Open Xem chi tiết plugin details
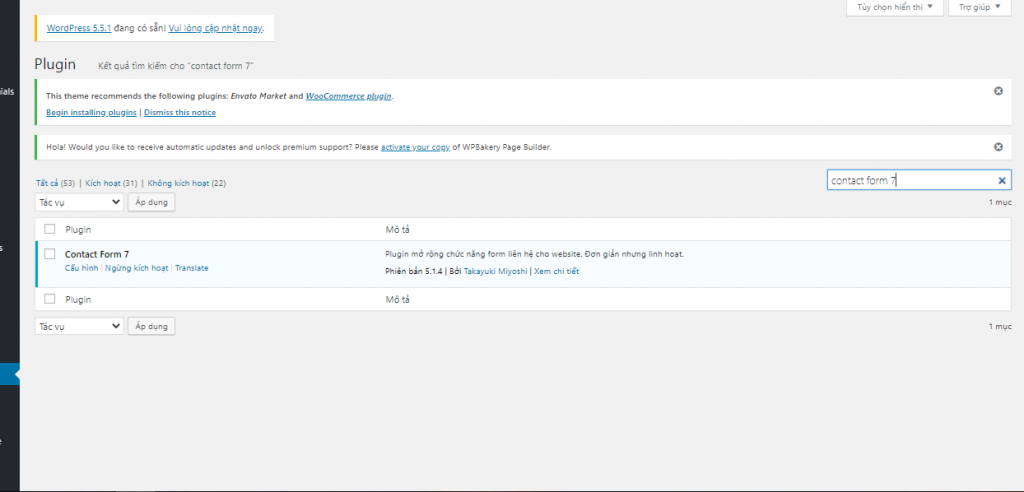1024x492 pixels. click(556, 271)
